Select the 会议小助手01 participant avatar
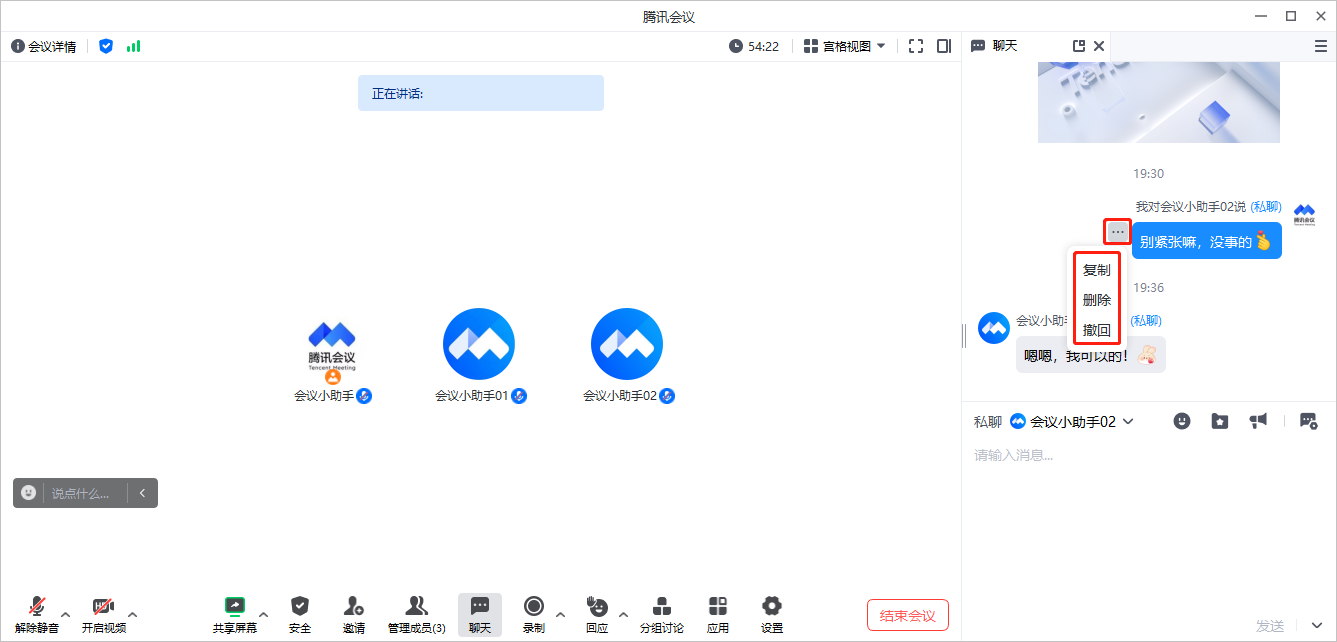The height and width of the screenshot is (642, 1337). pyautogui.click(x=479, y=344)
